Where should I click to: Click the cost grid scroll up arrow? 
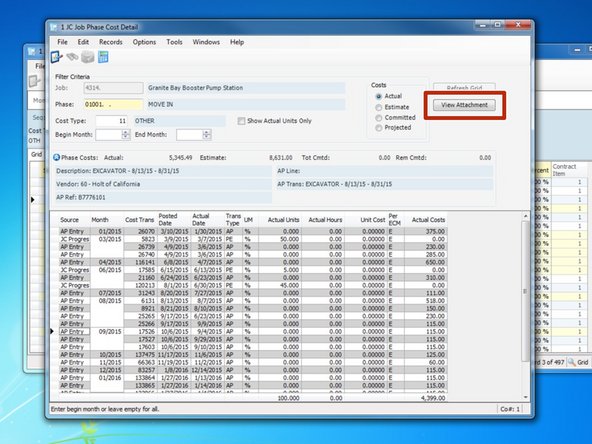coord(525,216)
